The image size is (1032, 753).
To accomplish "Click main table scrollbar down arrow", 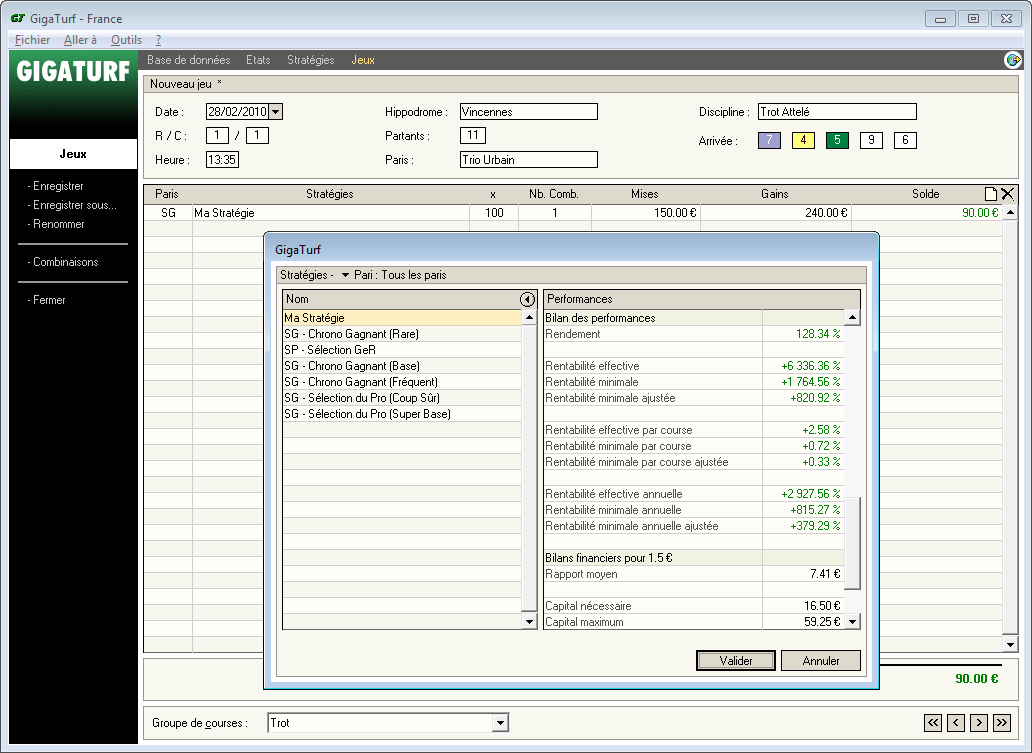I will pyautogui.click(x=1010, y=644).
